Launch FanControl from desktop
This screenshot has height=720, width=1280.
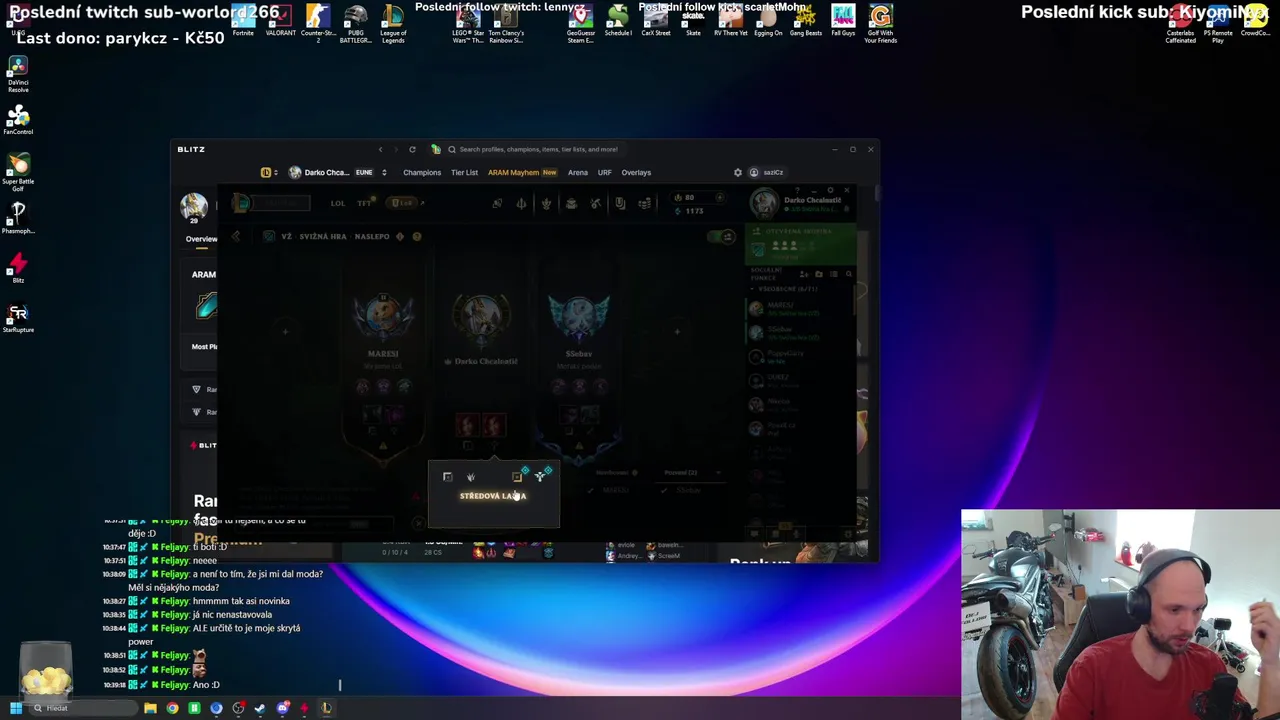18,119
